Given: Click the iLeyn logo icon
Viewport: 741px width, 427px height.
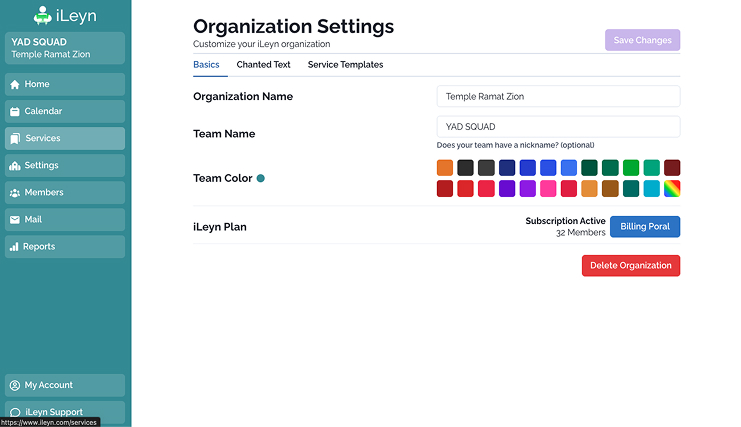Looking at the screenshot, I should point(43,16).
